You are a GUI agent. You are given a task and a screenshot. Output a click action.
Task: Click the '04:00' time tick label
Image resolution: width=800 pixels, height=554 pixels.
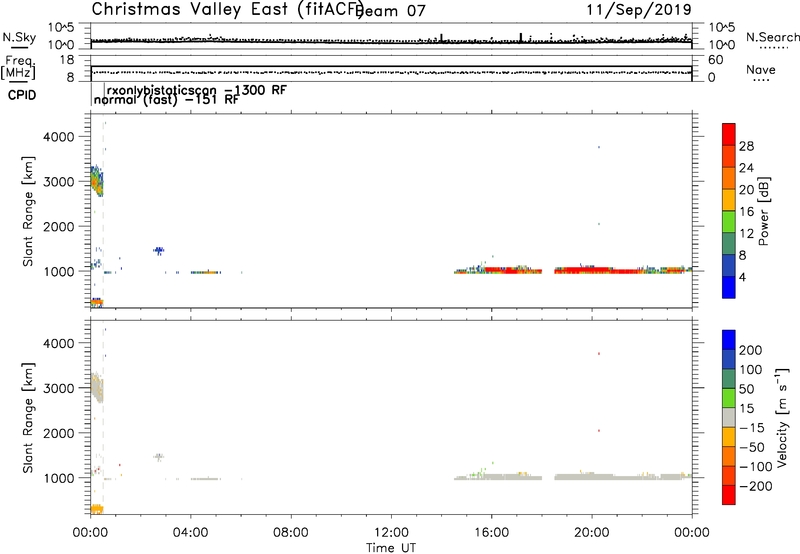coord(190,533)
